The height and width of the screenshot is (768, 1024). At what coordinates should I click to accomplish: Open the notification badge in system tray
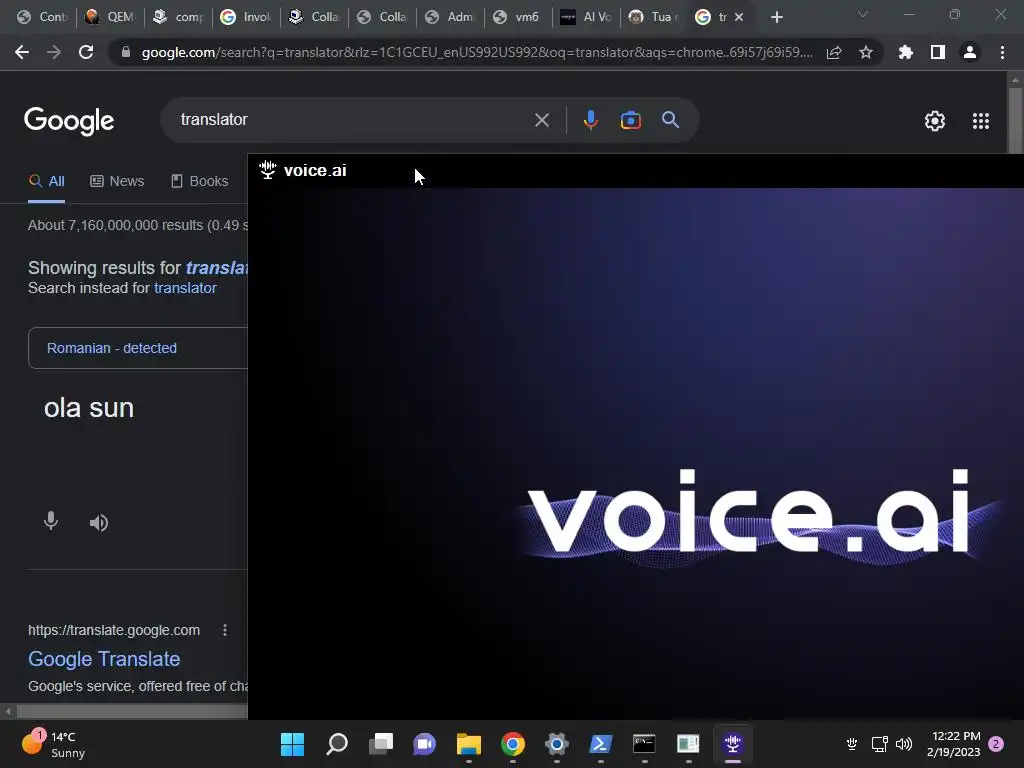point(996,744)
